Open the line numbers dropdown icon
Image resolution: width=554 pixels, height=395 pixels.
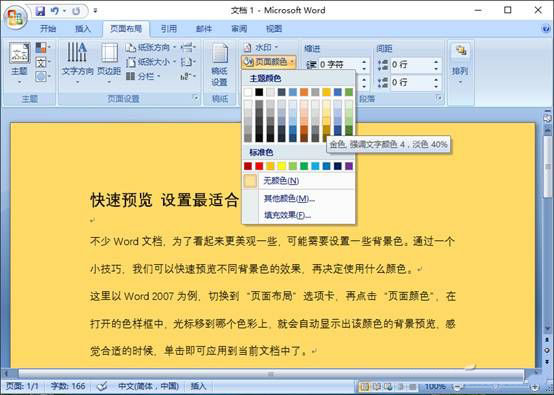click(188, 62)
